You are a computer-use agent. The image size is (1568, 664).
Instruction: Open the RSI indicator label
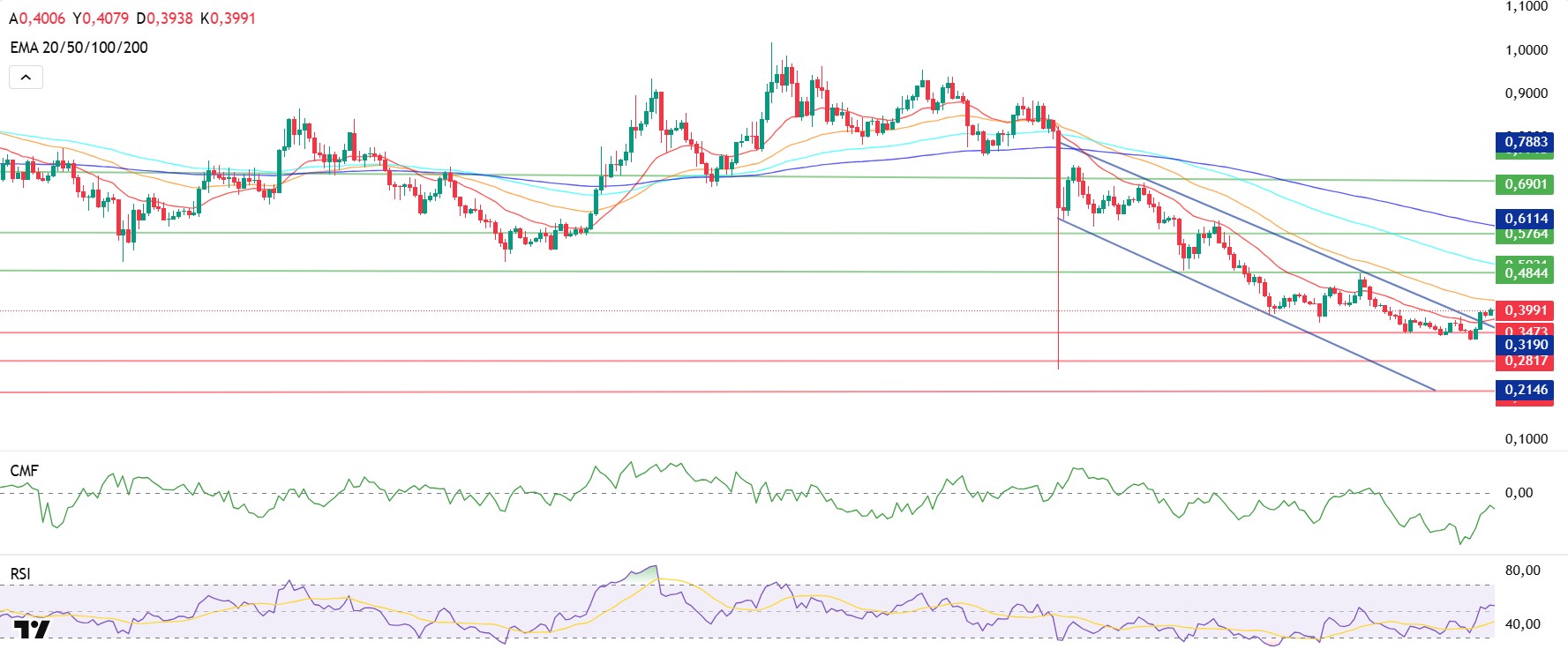(20, 574)
